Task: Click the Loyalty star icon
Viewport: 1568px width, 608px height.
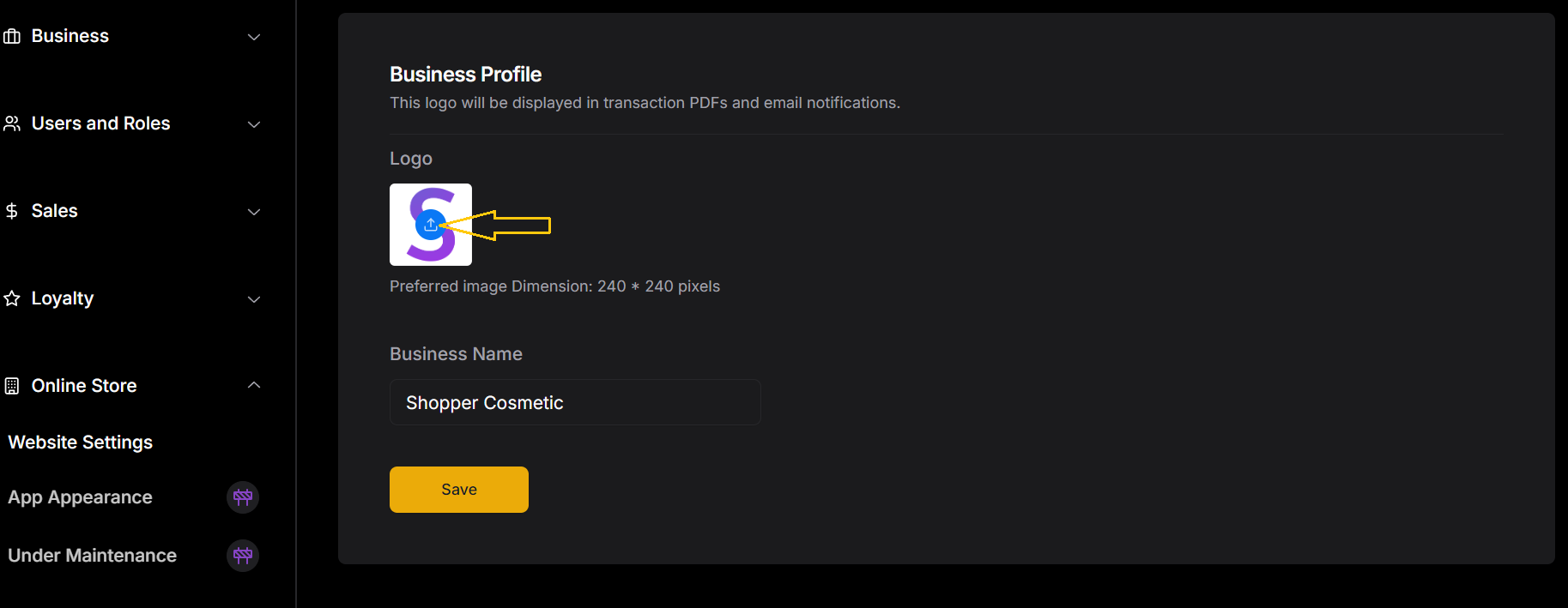Action: tap(12, 298)
